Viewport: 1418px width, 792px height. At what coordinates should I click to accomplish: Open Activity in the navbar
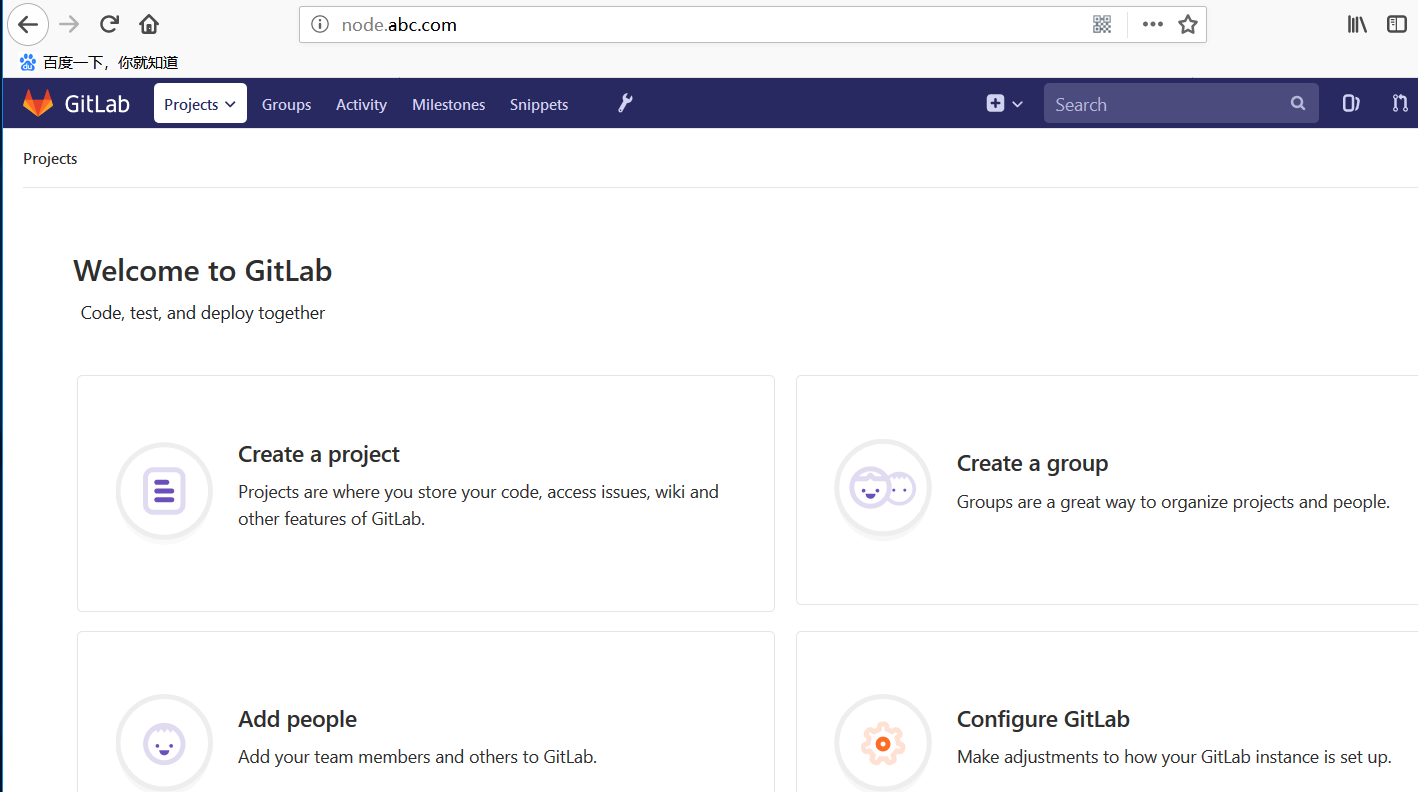361,104
